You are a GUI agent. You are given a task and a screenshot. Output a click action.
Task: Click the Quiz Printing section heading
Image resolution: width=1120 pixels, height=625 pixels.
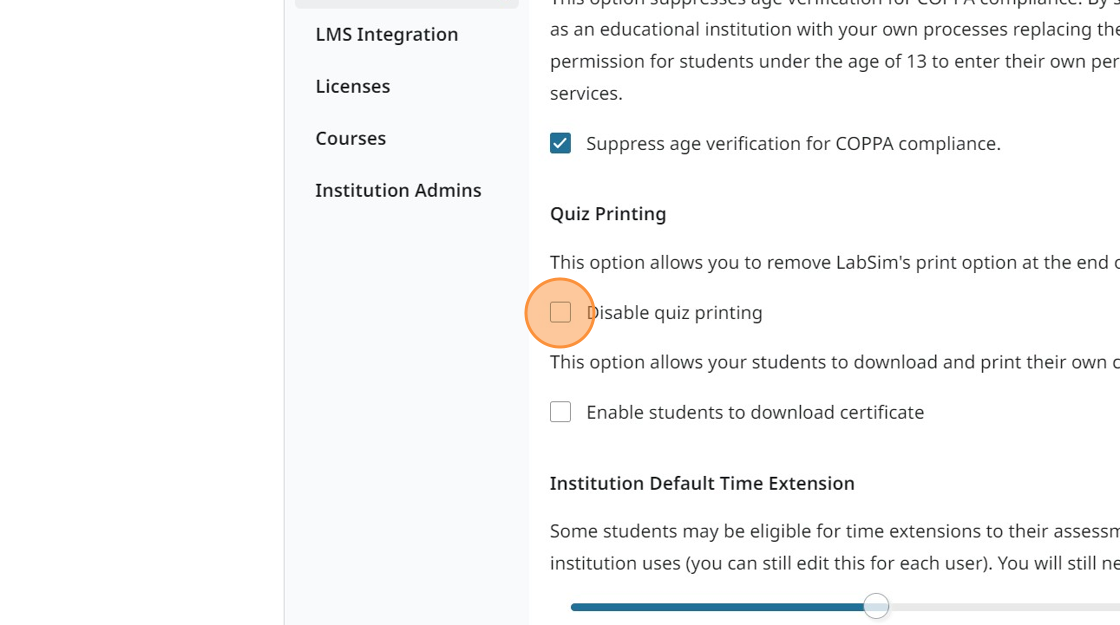[x=607, y=213]
